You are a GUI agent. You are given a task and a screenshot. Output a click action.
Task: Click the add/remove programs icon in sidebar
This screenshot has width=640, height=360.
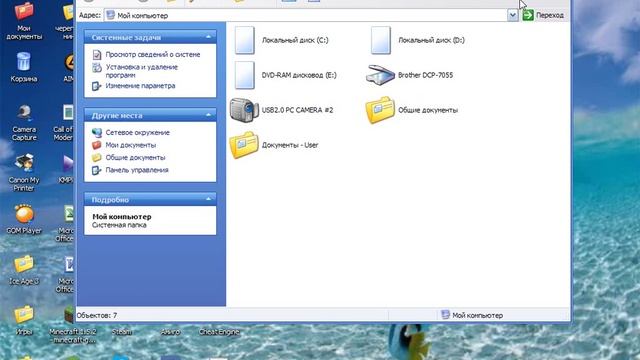coord(97,68)
